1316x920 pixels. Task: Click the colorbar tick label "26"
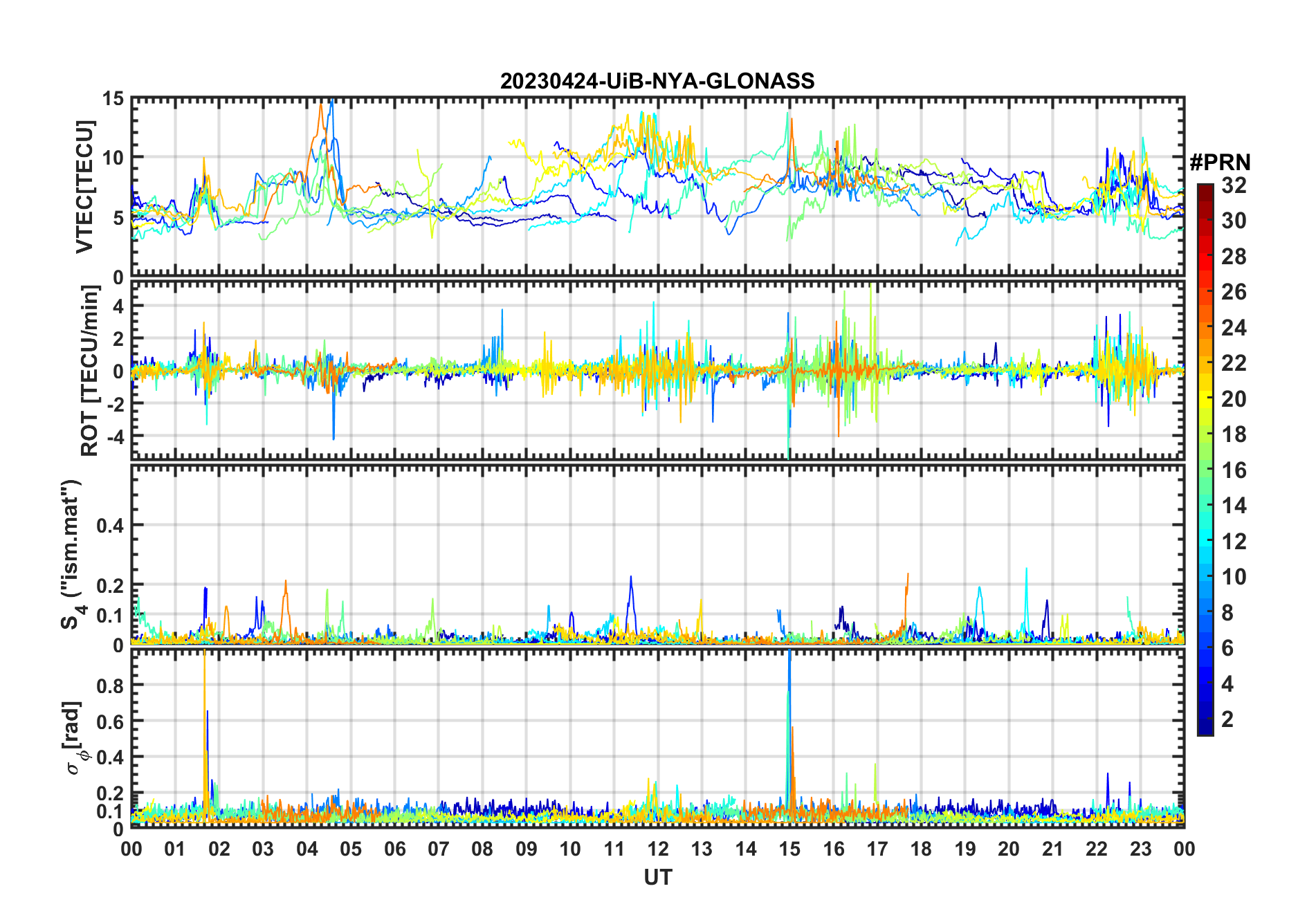(1234, 292)
